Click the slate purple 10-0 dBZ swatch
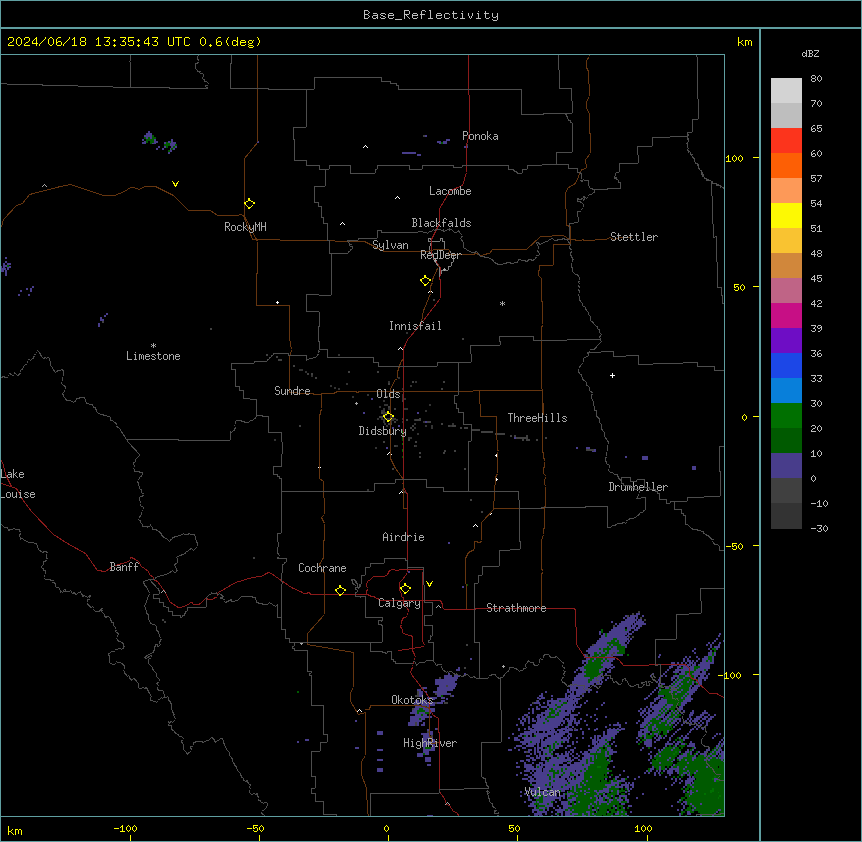The height and width of the screenshot is (842, 862). (786, 466)
